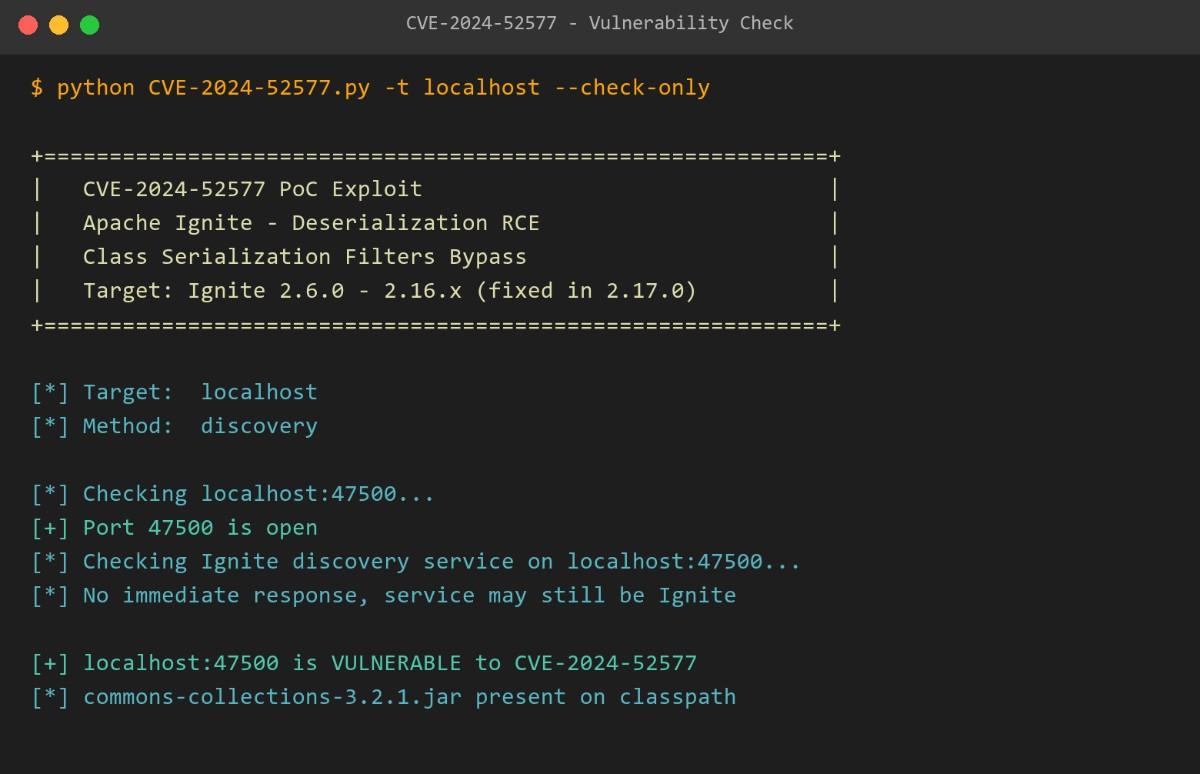This screenshot has height=774, width=1200.
Task: Select the banner line 'CVE-2024-52577 PoC Exploit'
Action: 252,189
